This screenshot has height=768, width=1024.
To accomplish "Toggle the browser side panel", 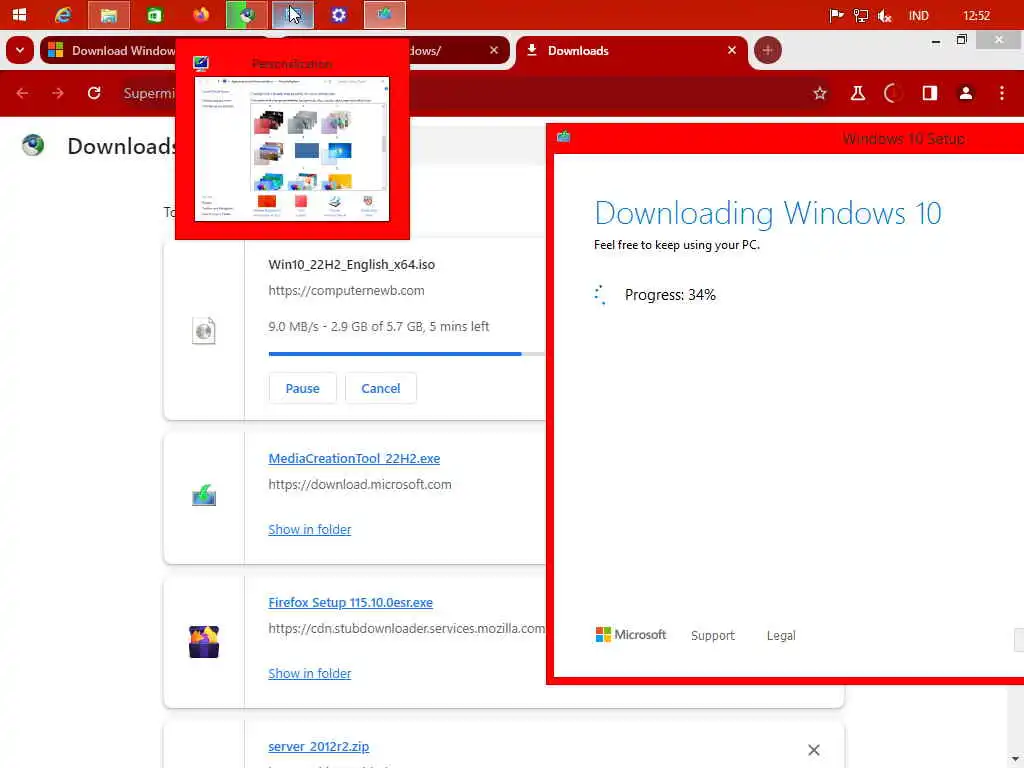I will point(929,93).
